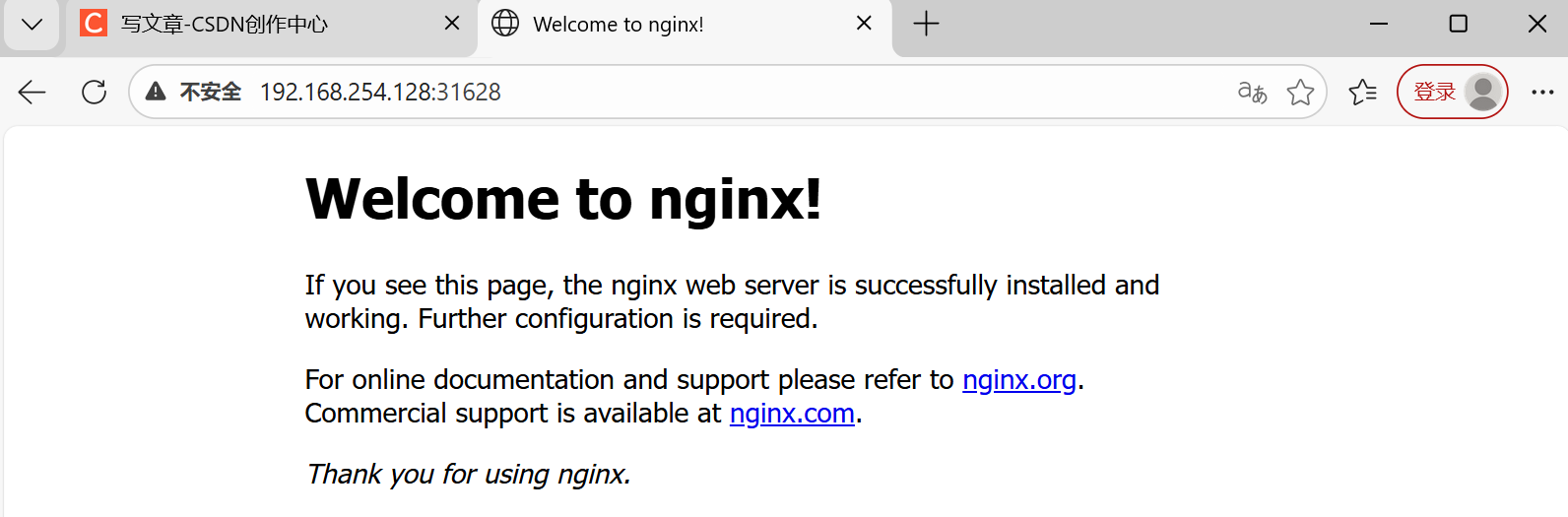View the 不安全 site security warning
This screenshot has height=517, width=1568.
194,92
